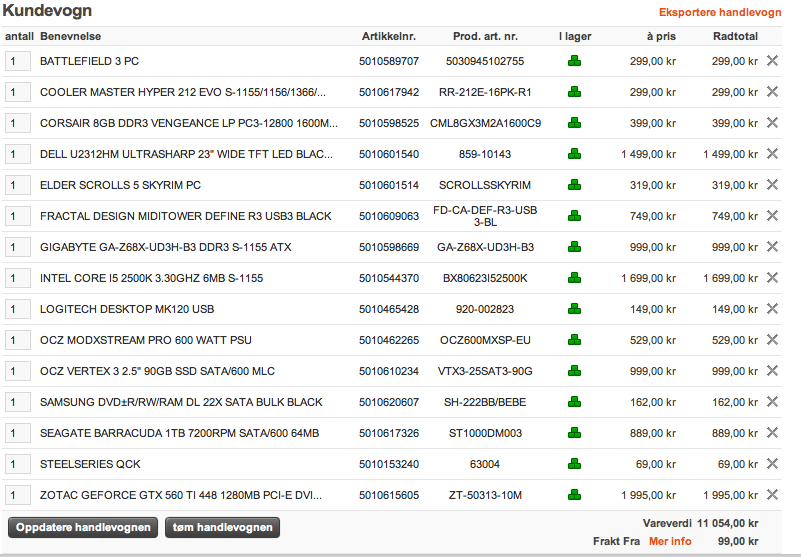Click GIGABYTE GA-Z68X-UD3H-B3 DDR3 product name
This screenshot has width=801, height=557.
click(166, 247)
